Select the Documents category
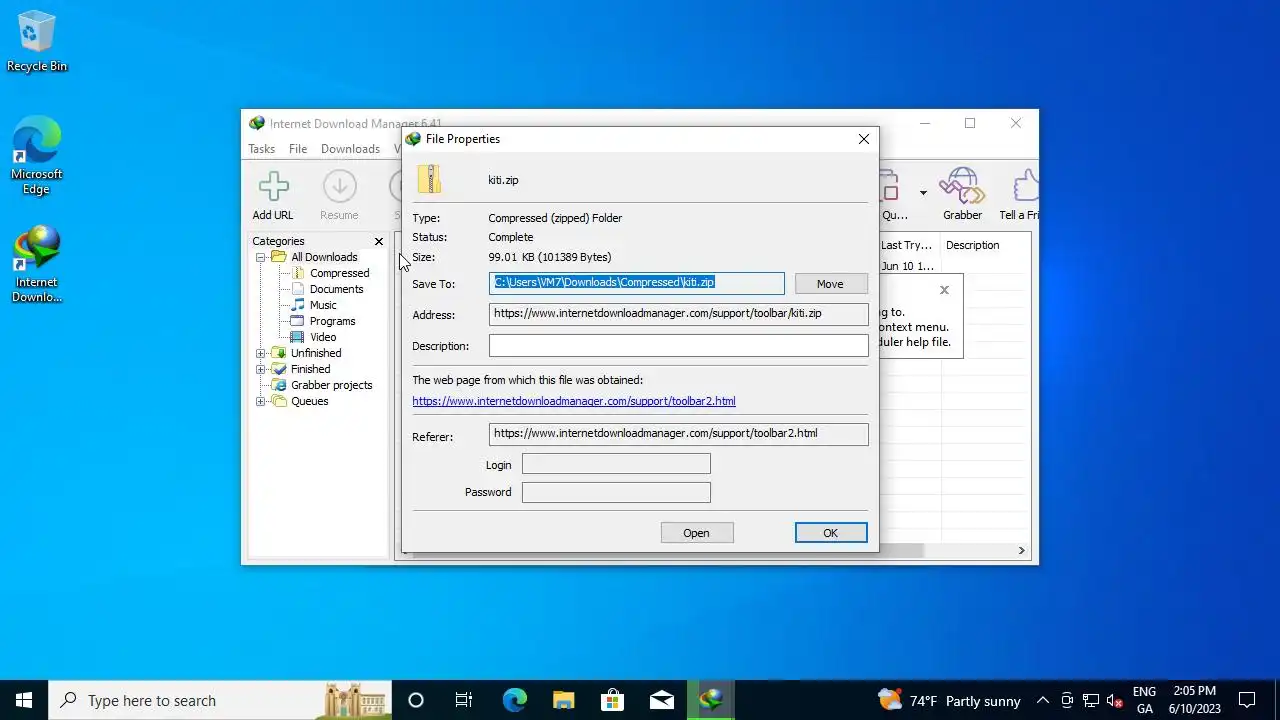The height and width of the screenshot is (720, 1280). [336, 289]
